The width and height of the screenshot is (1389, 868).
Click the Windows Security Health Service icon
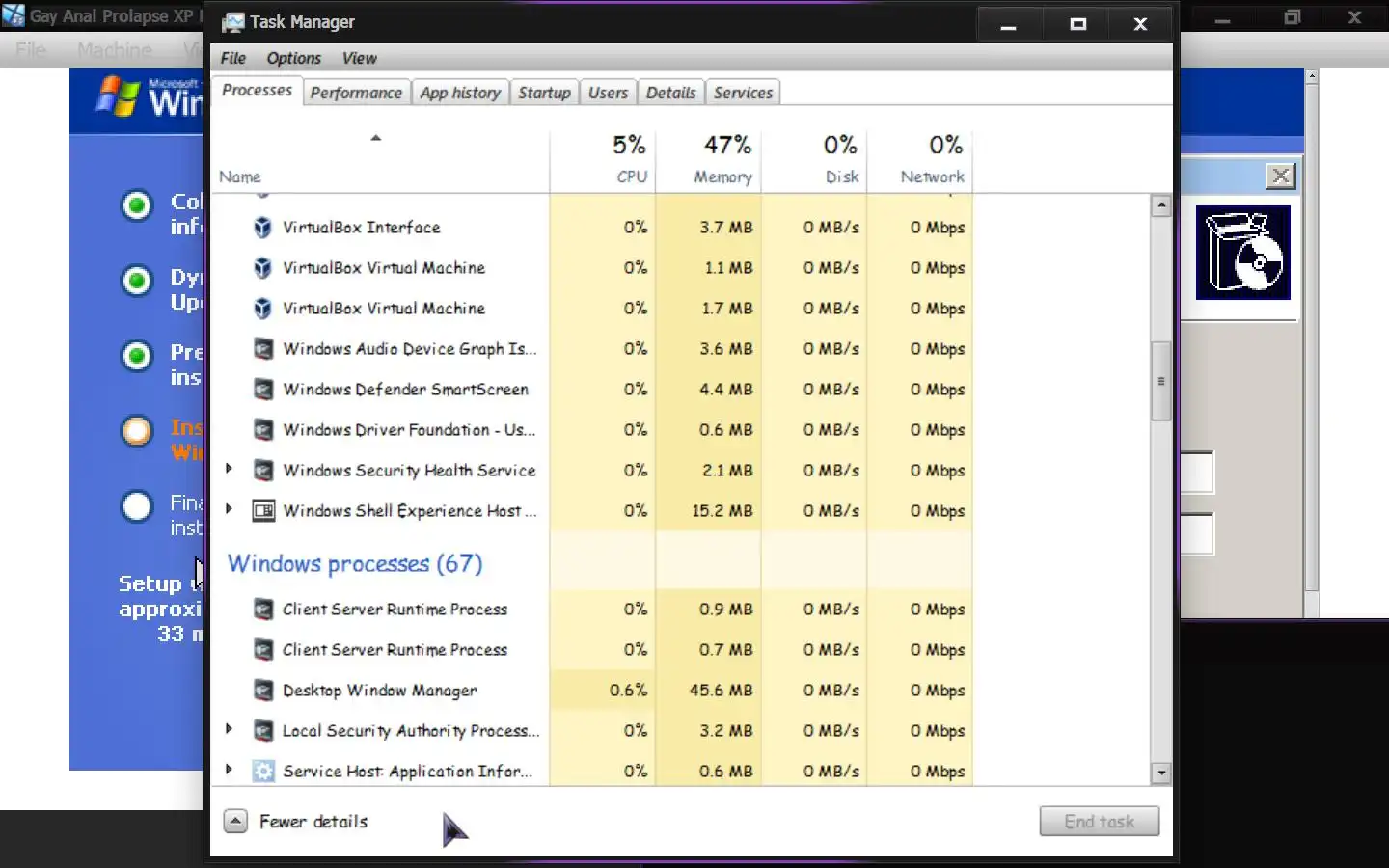click(x=262, y=471)
